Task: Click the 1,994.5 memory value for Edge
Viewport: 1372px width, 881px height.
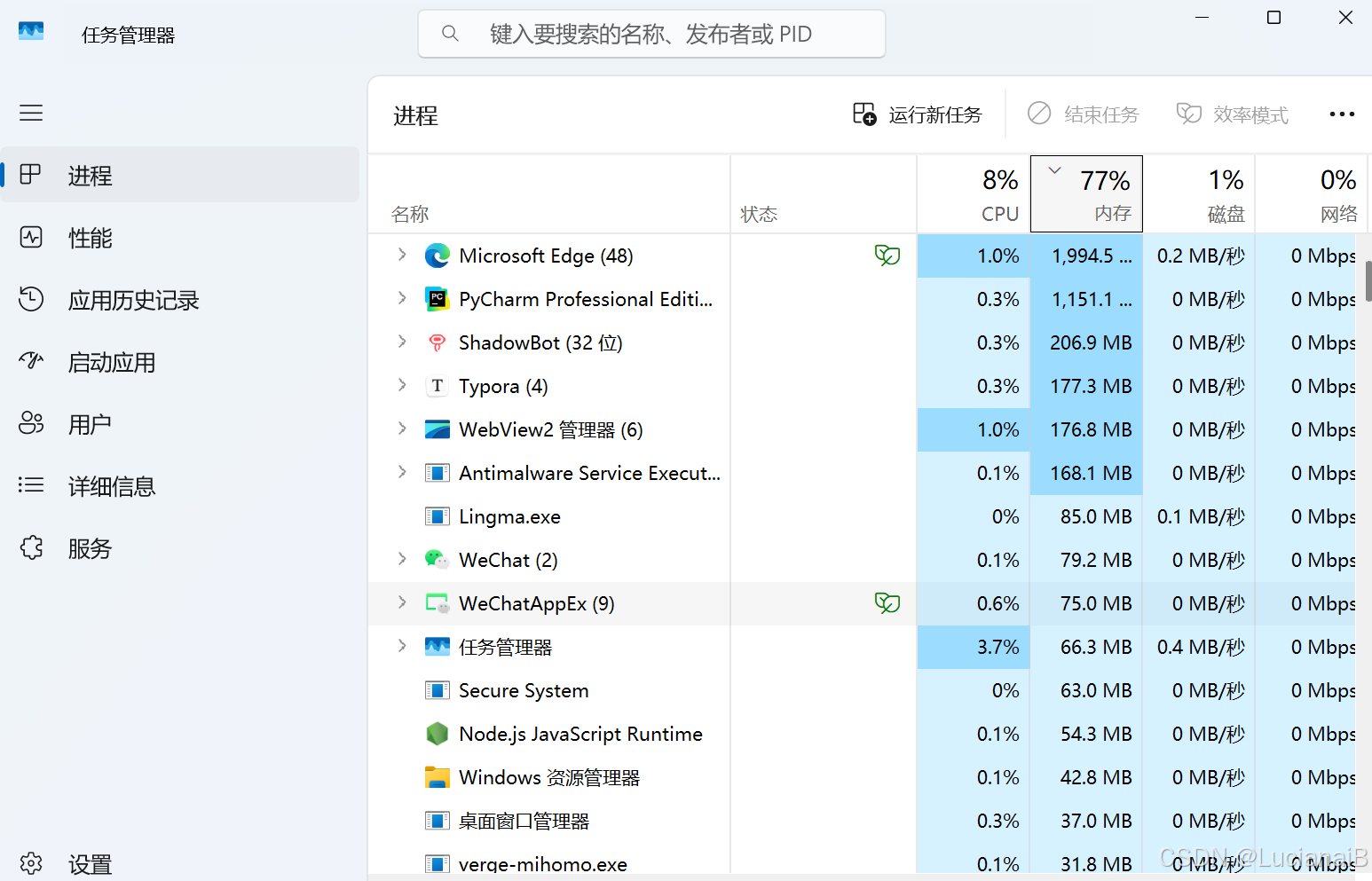Action: (x=1092, y=256)
